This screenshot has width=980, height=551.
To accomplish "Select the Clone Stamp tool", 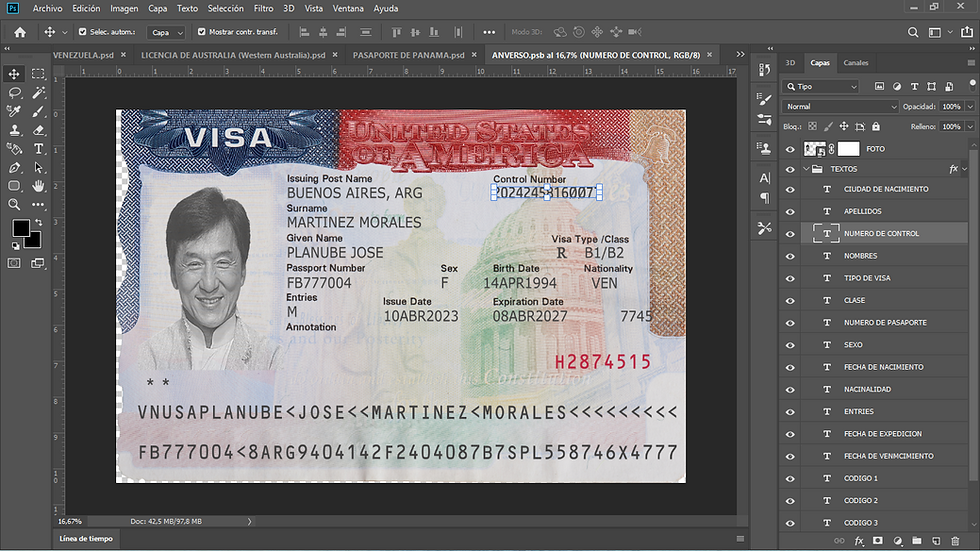I will (14, 130).
